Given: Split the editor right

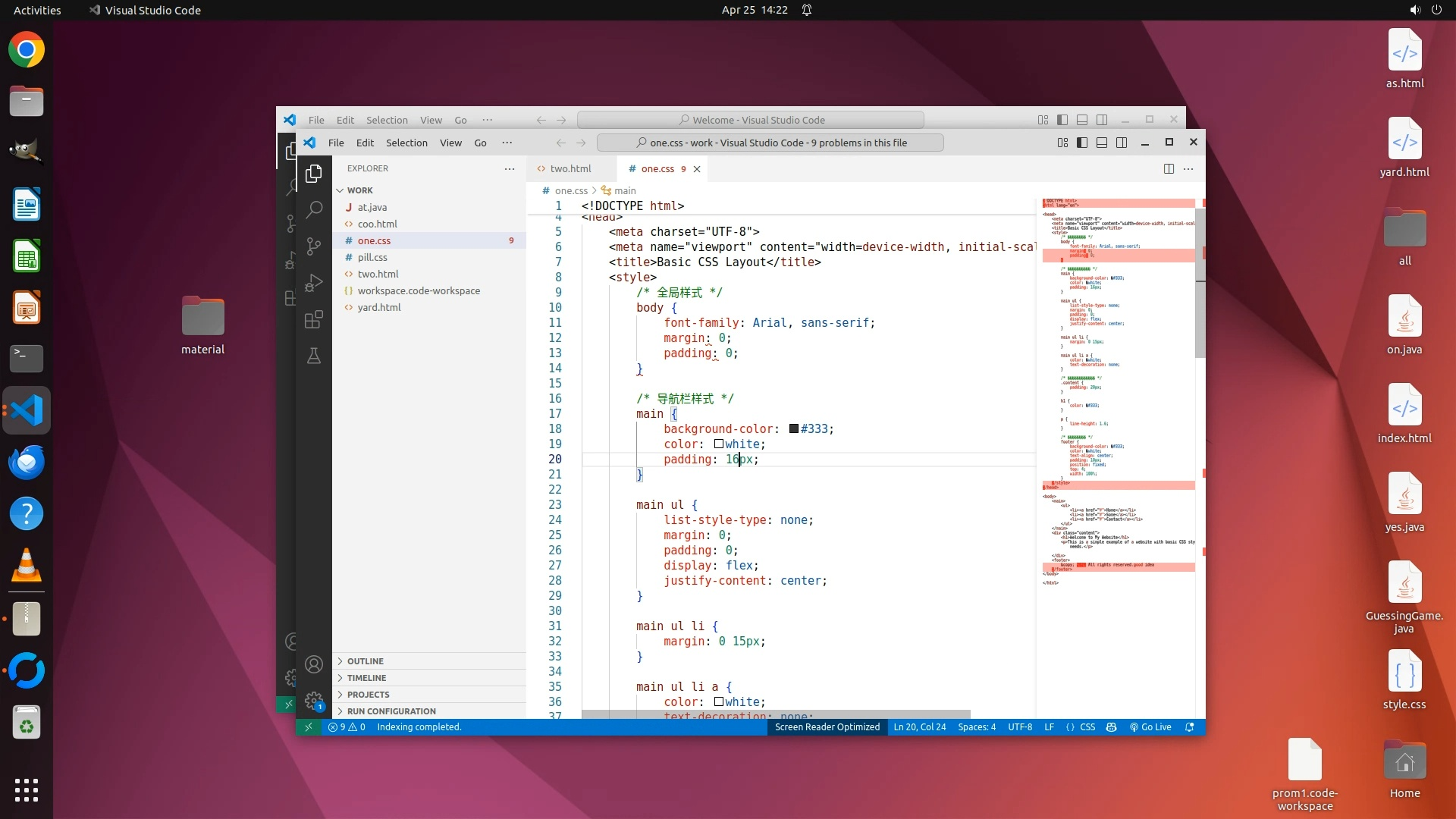Looking at the screenshot, I should 1169,168.
